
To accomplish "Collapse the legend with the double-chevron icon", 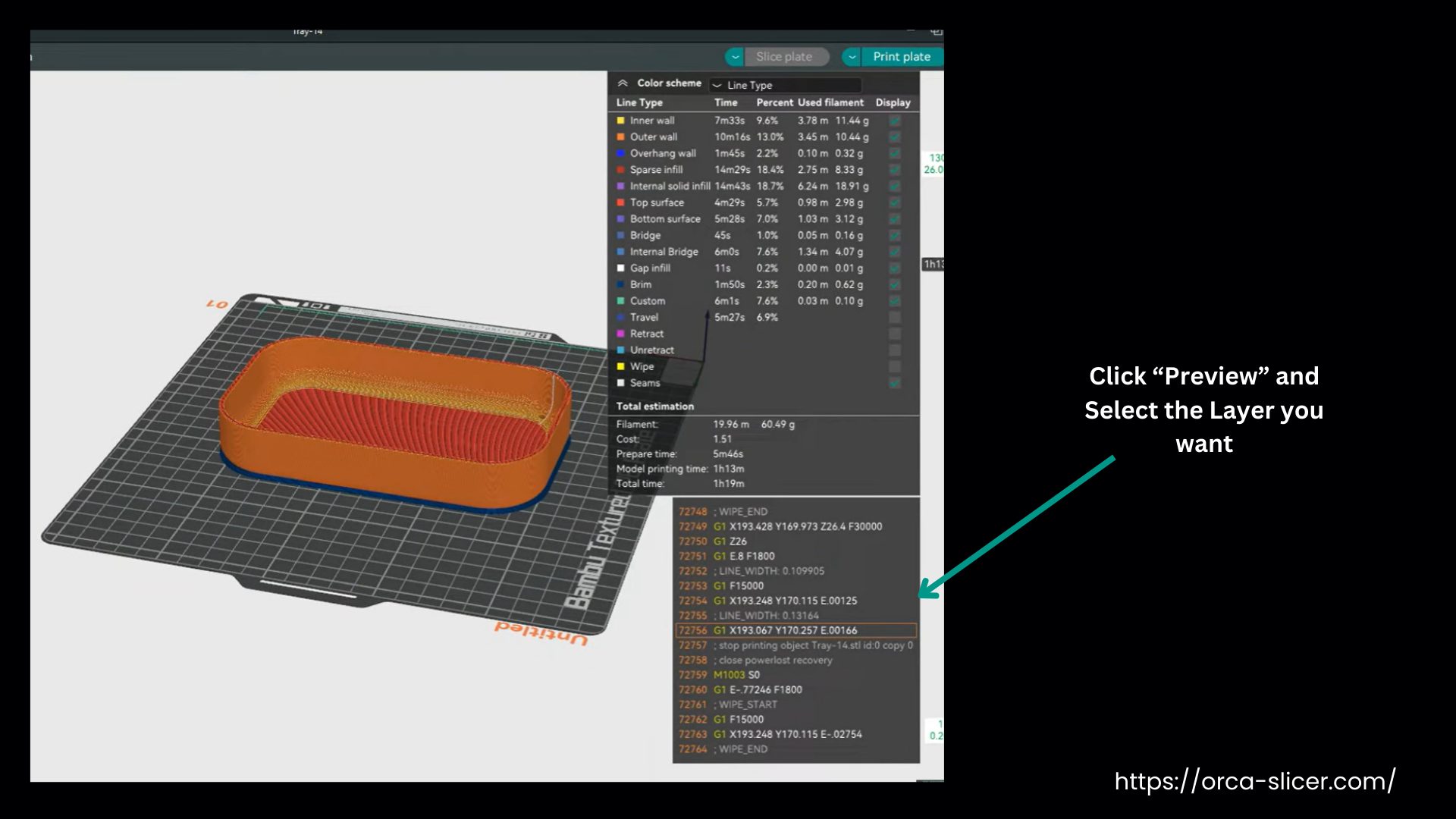I will coord(623,83).
